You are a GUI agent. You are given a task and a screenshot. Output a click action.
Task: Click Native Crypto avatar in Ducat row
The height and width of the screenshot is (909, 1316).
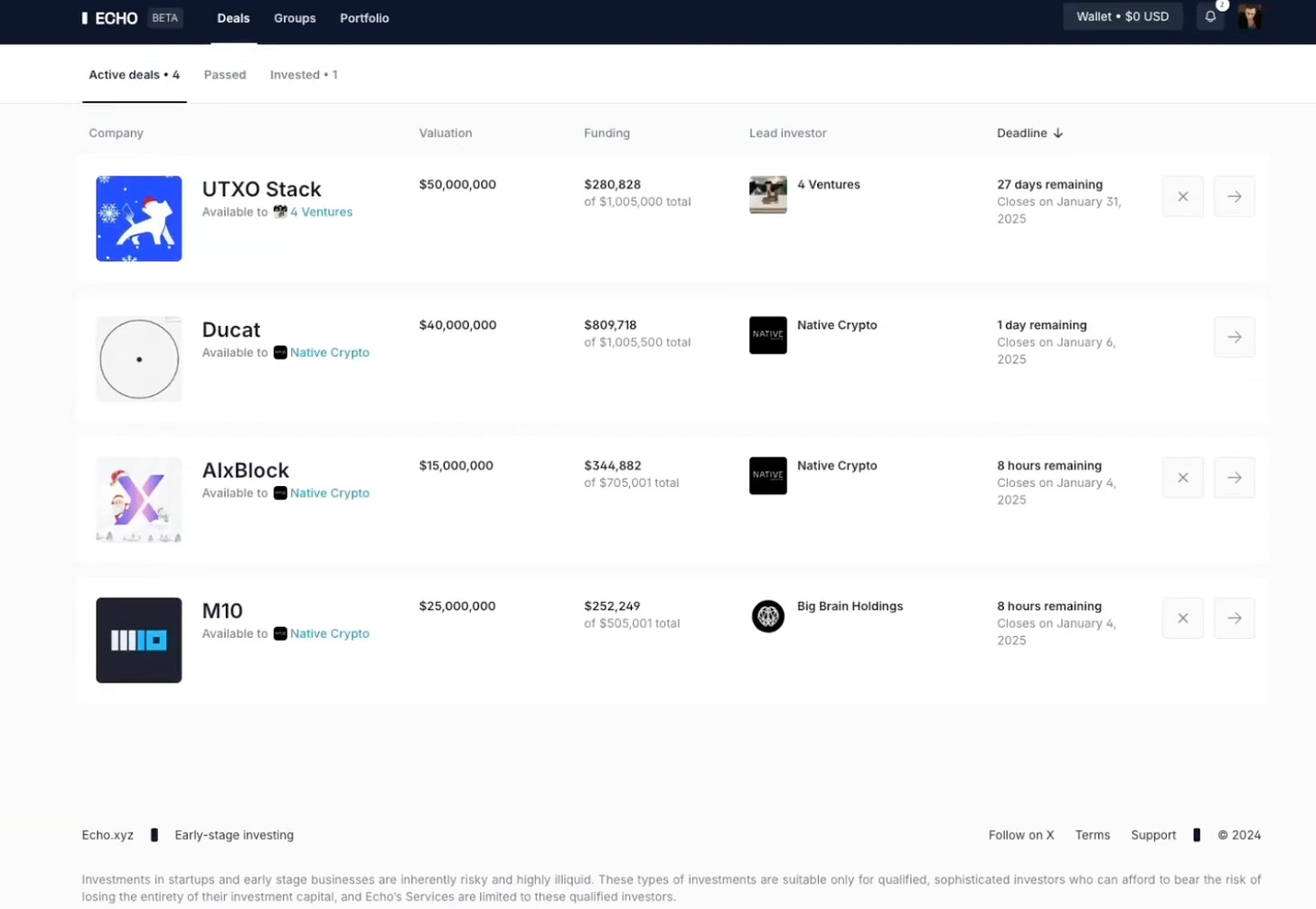(768, 335)
